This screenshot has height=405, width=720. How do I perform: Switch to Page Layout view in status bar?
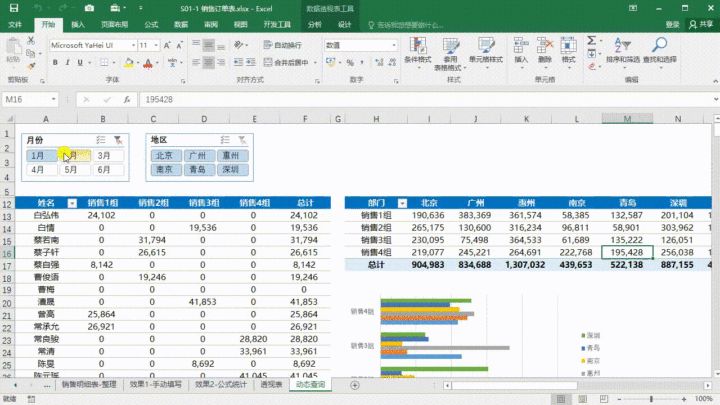coord(582,399)
